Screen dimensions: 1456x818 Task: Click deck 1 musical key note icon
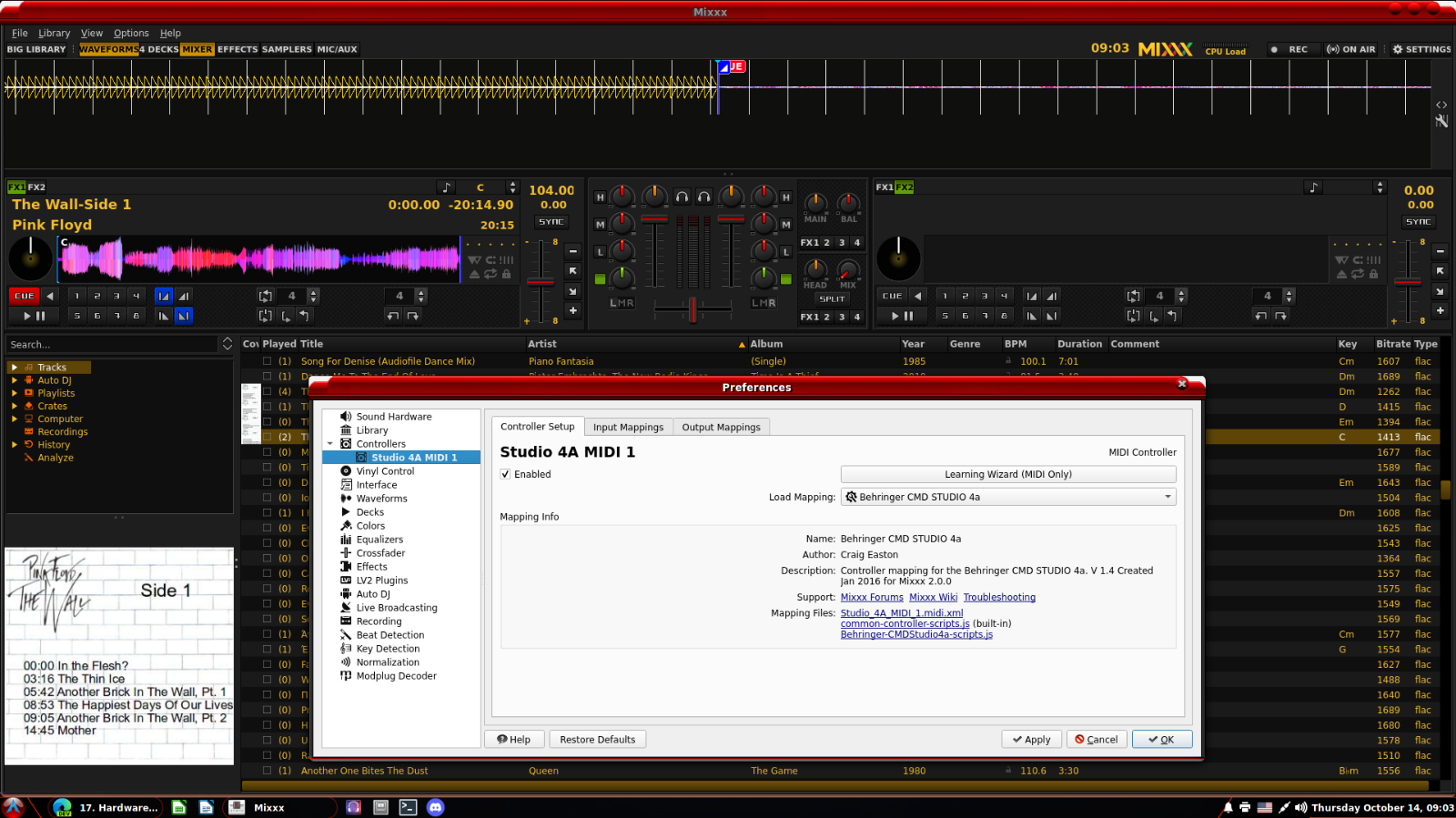(446, 187)
